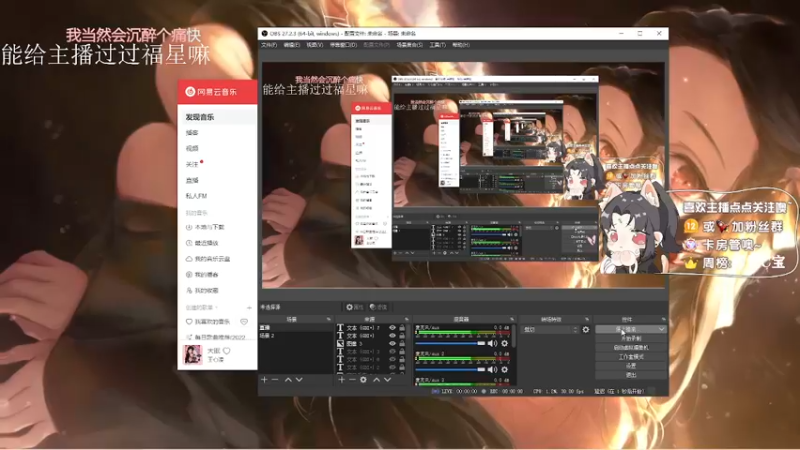800x450 pixels.
Task: Toggle the lock on source 文本 (GDI+) 7
Action: pyautogui.click(x=402, y=328)
